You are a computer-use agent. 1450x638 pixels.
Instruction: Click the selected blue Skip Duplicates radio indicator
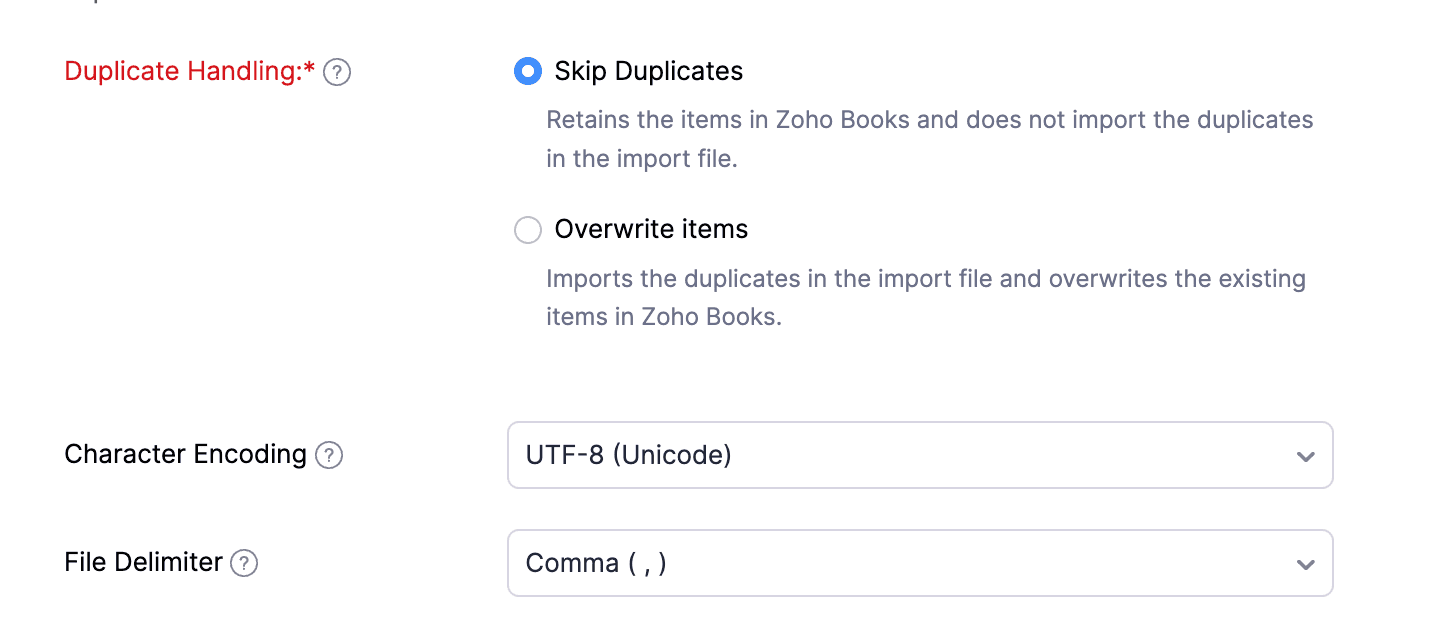click(527, 71)
